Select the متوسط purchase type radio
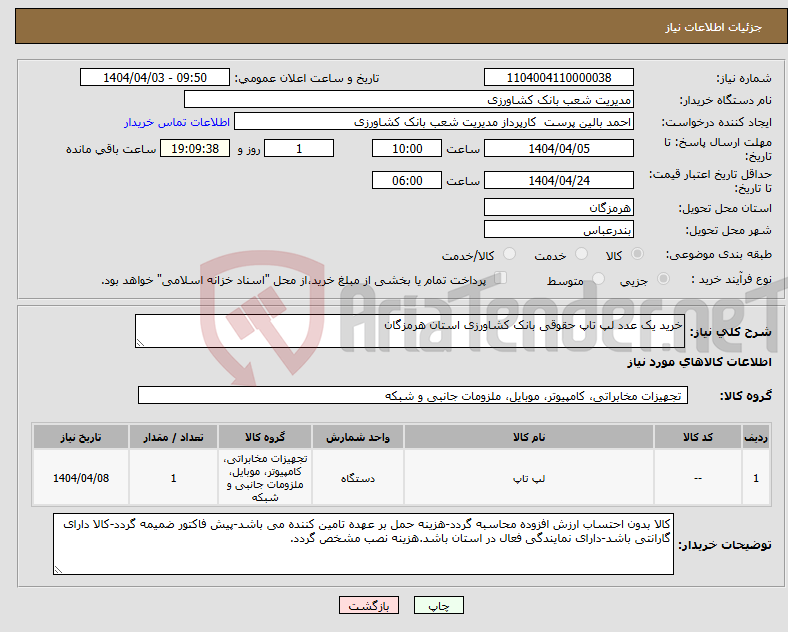The width and height of the screenshot is (788, 632). point(598,278)
